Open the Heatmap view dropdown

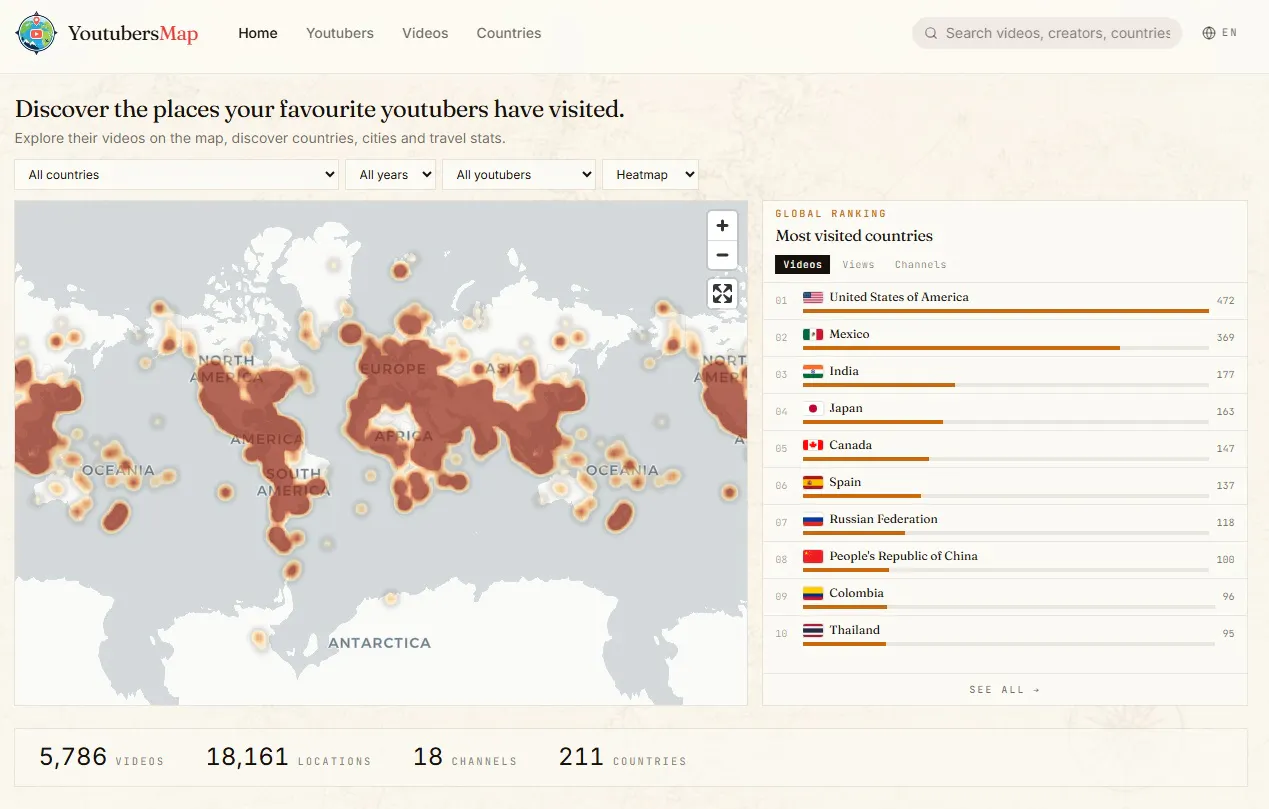point(650,175)
